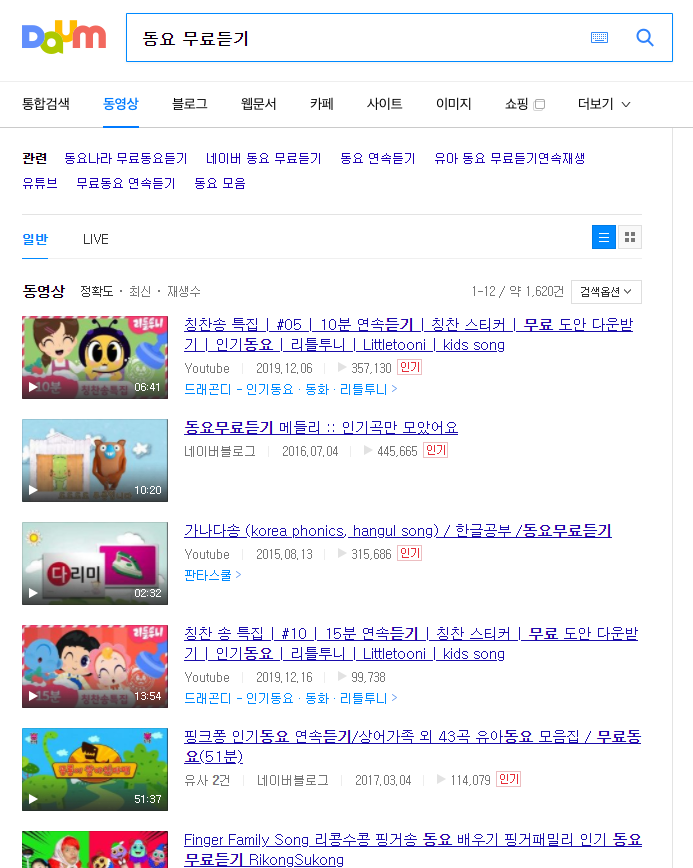Open 동요무료듣기 메들리 video title

click(321, 427)
